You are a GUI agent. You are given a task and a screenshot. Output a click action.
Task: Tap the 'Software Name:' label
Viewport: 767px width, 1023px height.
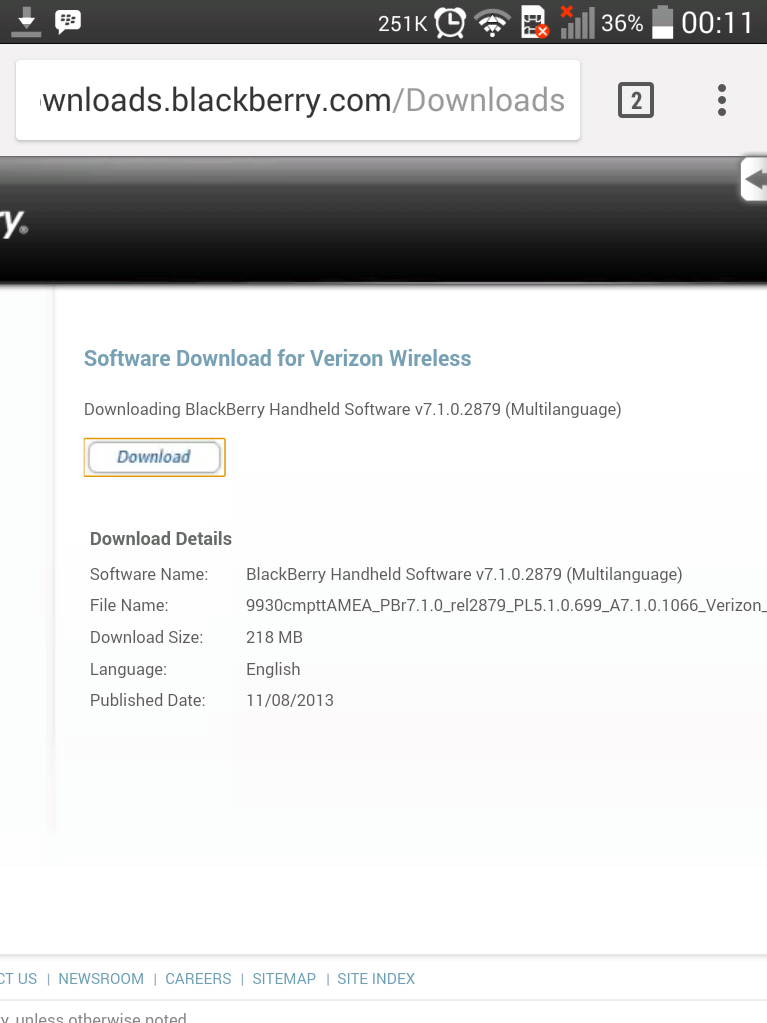[x=149, y=574]
